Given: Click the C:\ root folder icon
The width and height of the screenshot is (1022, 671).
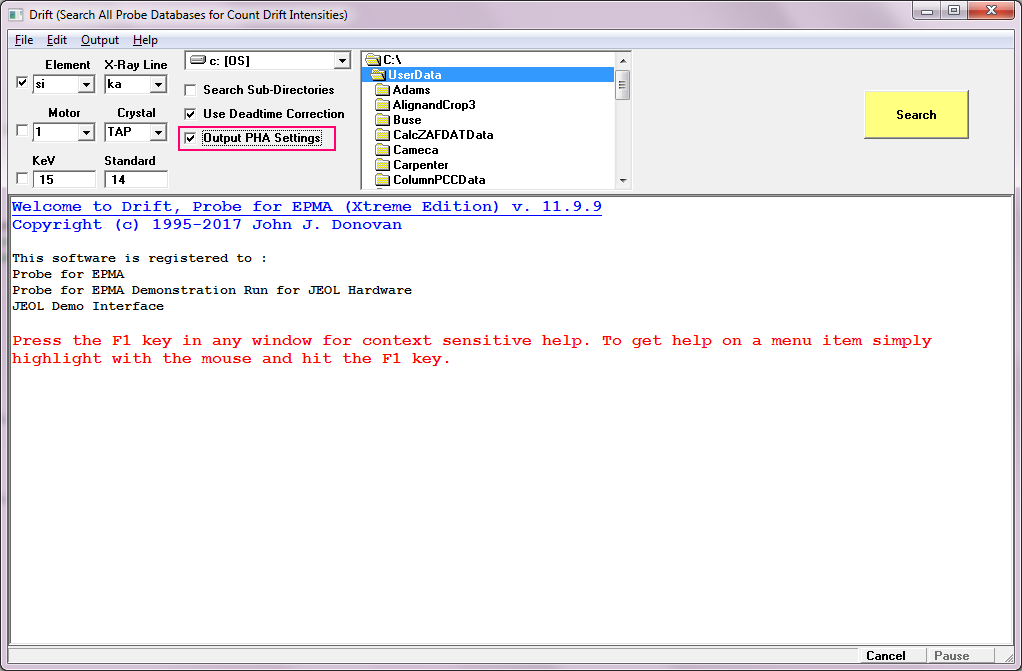Looking at the screenshot, I should pos(373,60).
